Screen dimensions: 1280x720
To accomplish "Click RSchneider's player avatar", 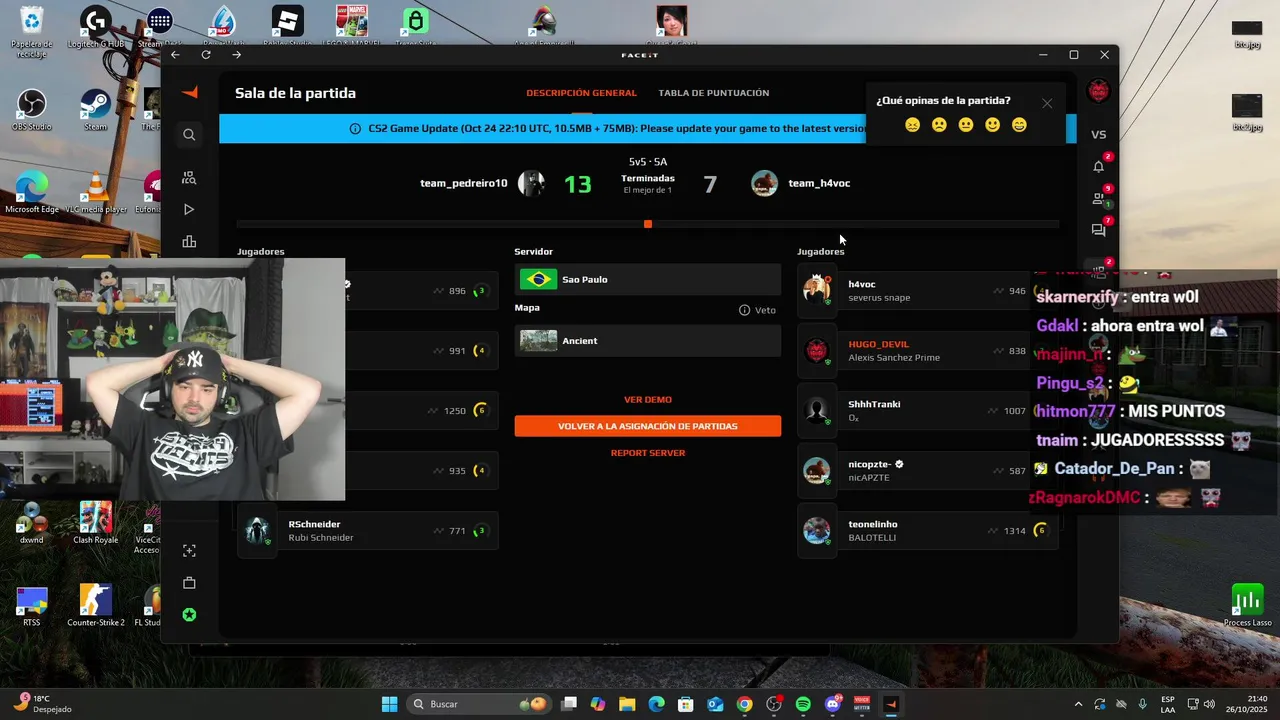I will coord(258,531).
